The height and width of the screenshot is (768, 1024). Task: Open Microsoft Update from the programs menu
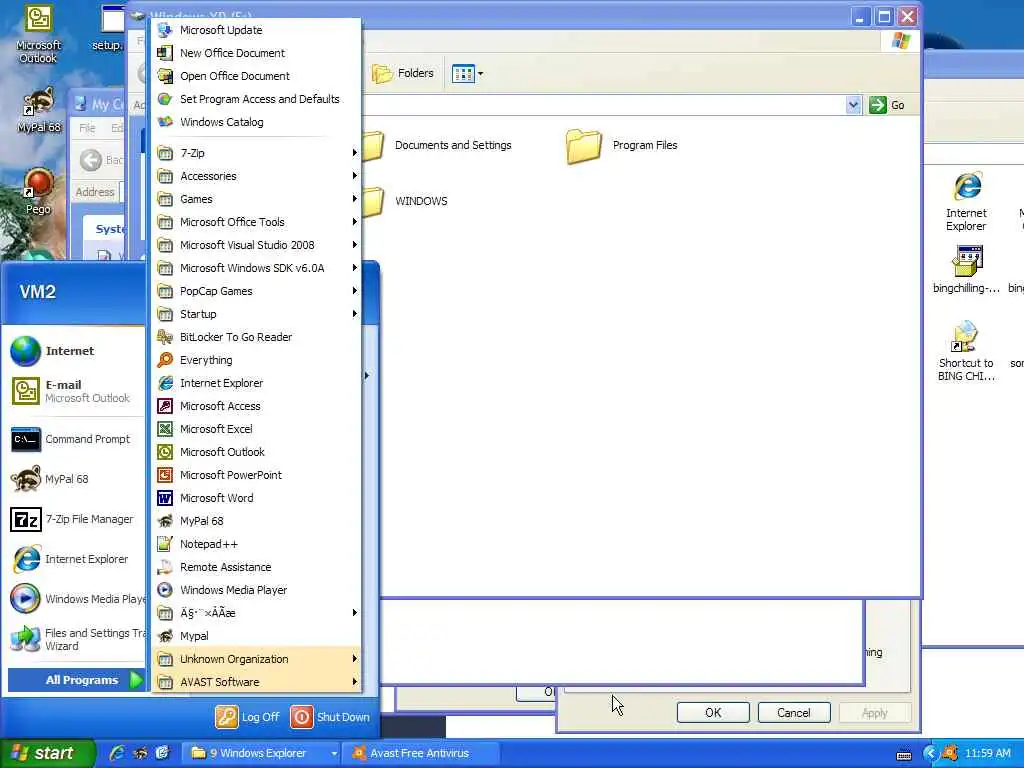(x=256, y=30)
